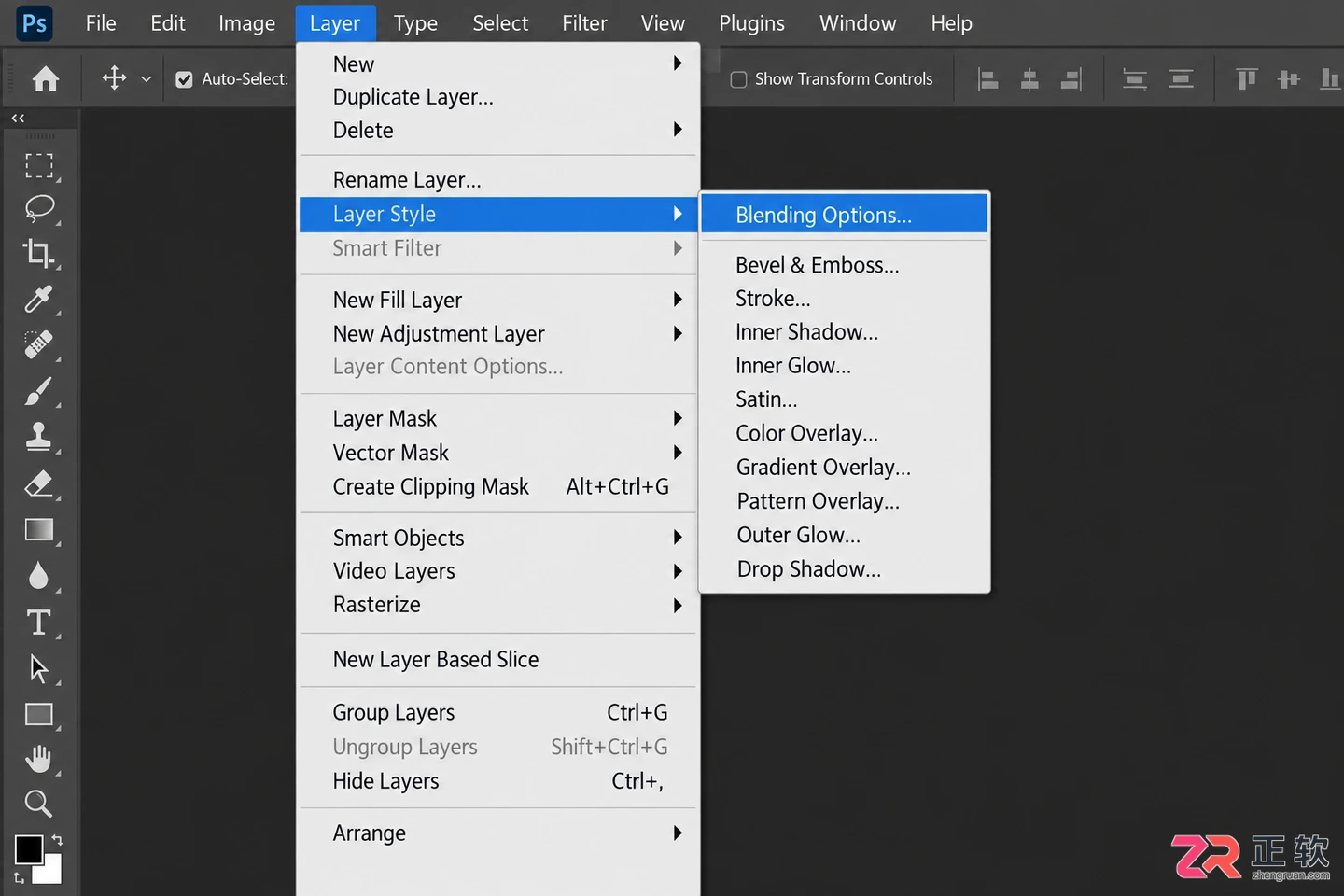Toggle the Auto-Select checkbox

click(185, 79)
